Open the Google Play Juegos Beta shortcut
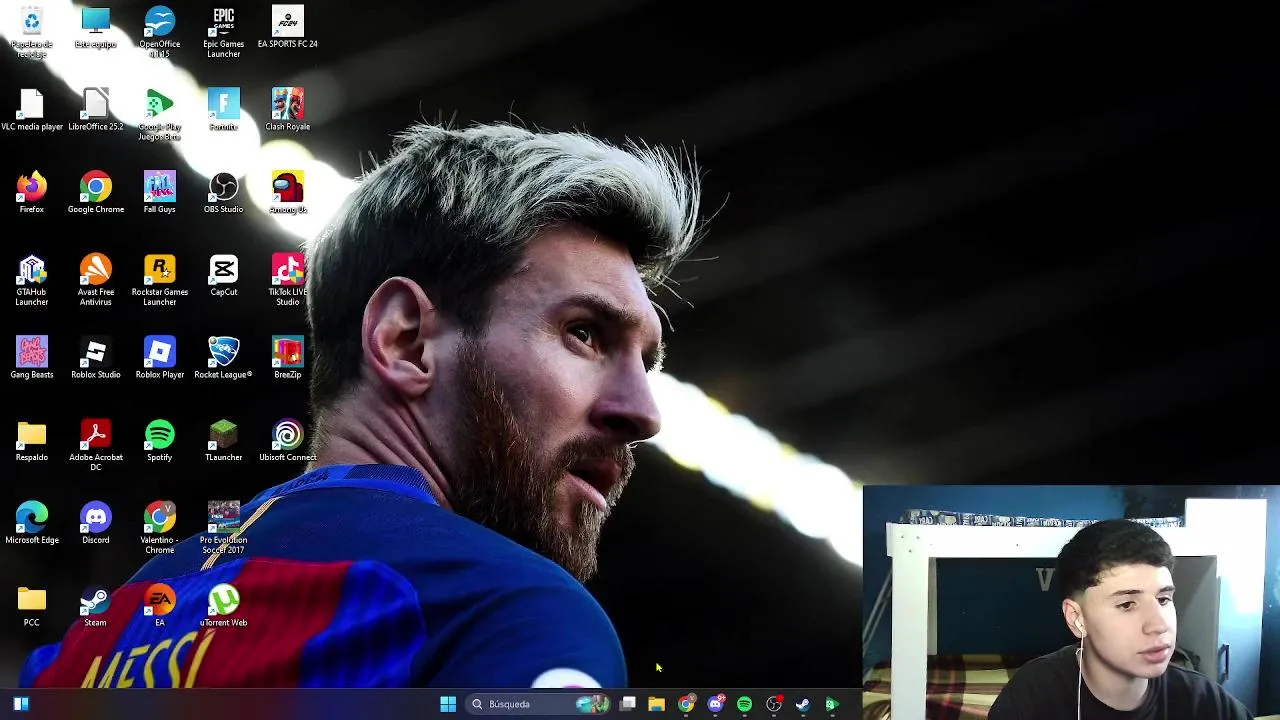This screenshot has height=720, width=1280. [x=160, y=115]
